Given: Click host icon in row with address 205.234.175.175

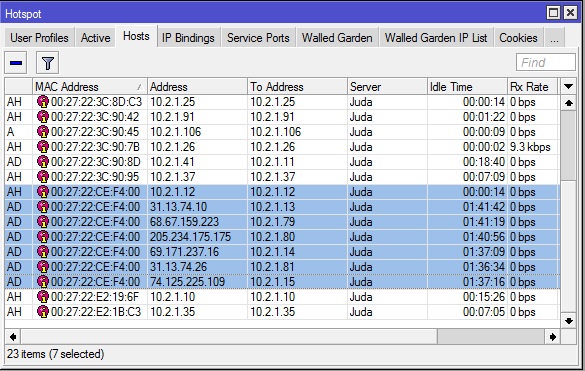Looking at the screenshot, I should point(43,237).
